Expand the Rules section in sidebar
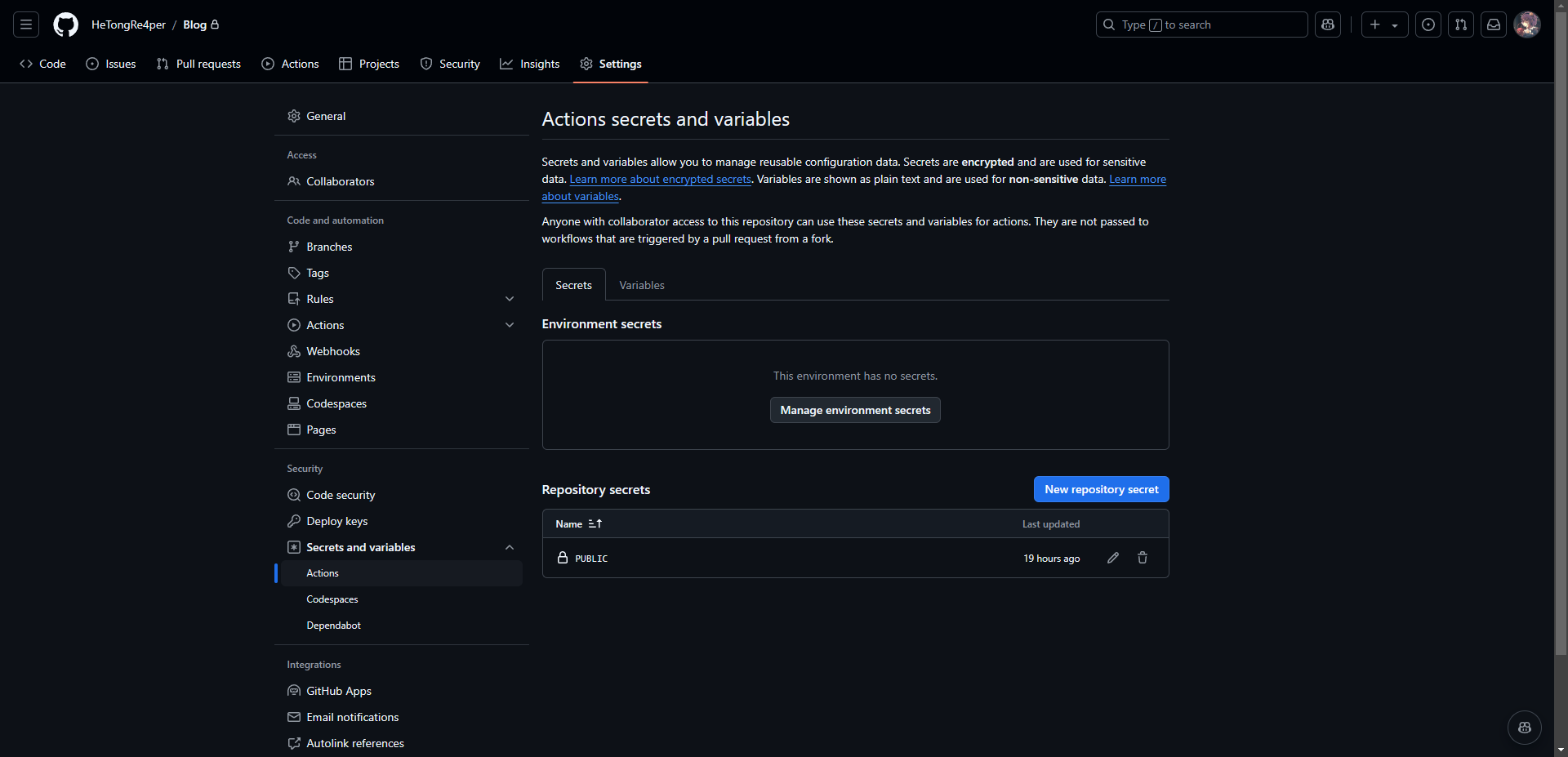This screenshot has width=1568, height=757. [510, 299]
